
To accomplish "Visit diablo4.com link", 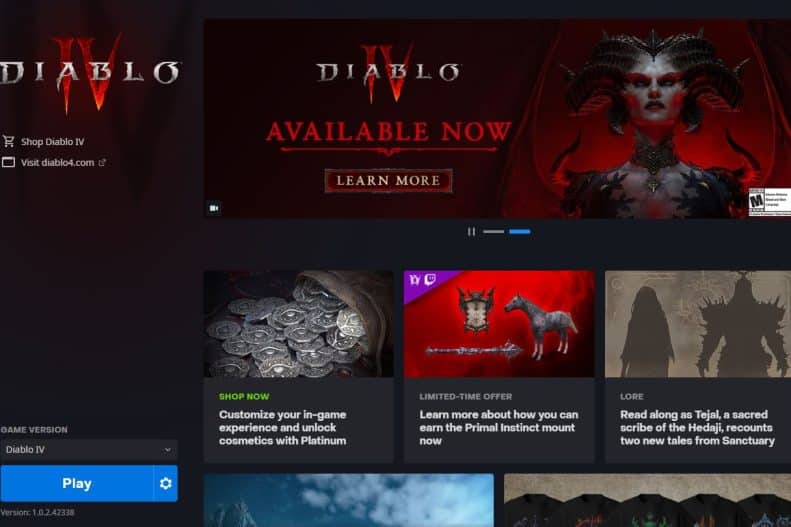I will tap(58, 162).
